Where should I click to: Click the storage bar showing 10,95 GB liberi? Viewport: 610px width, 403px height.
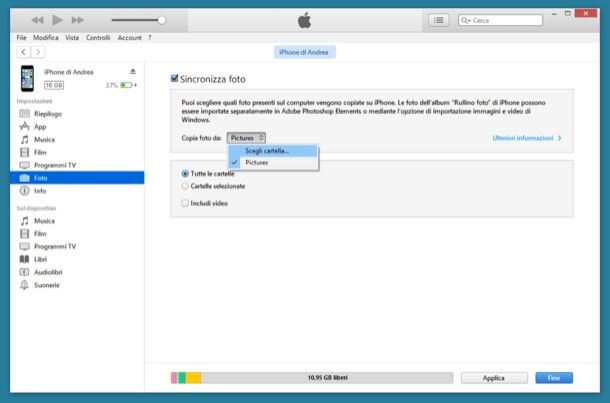click(312, 378)
